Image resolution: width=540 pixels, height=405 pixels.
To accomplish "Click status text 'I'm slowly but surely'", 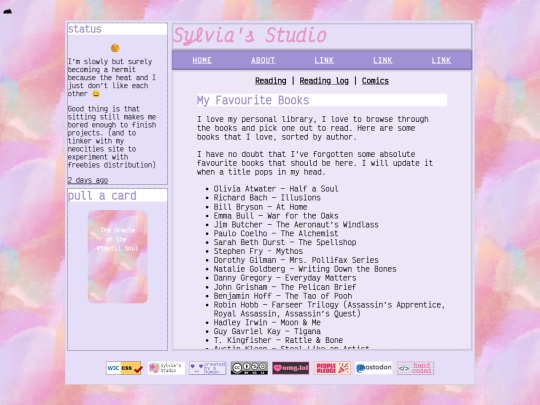I will click(x=110, y=62).
